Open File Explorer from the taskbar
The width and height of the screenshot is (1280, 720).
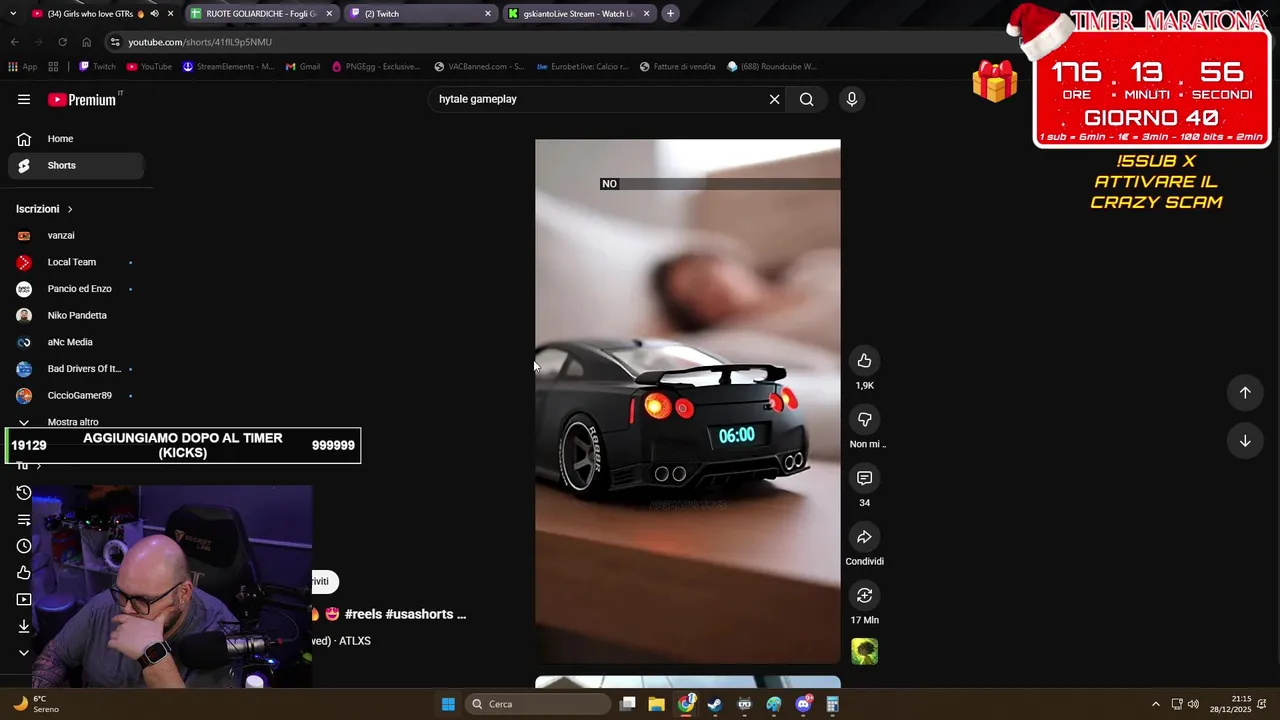pyautogui.click(x=656, y=704)
